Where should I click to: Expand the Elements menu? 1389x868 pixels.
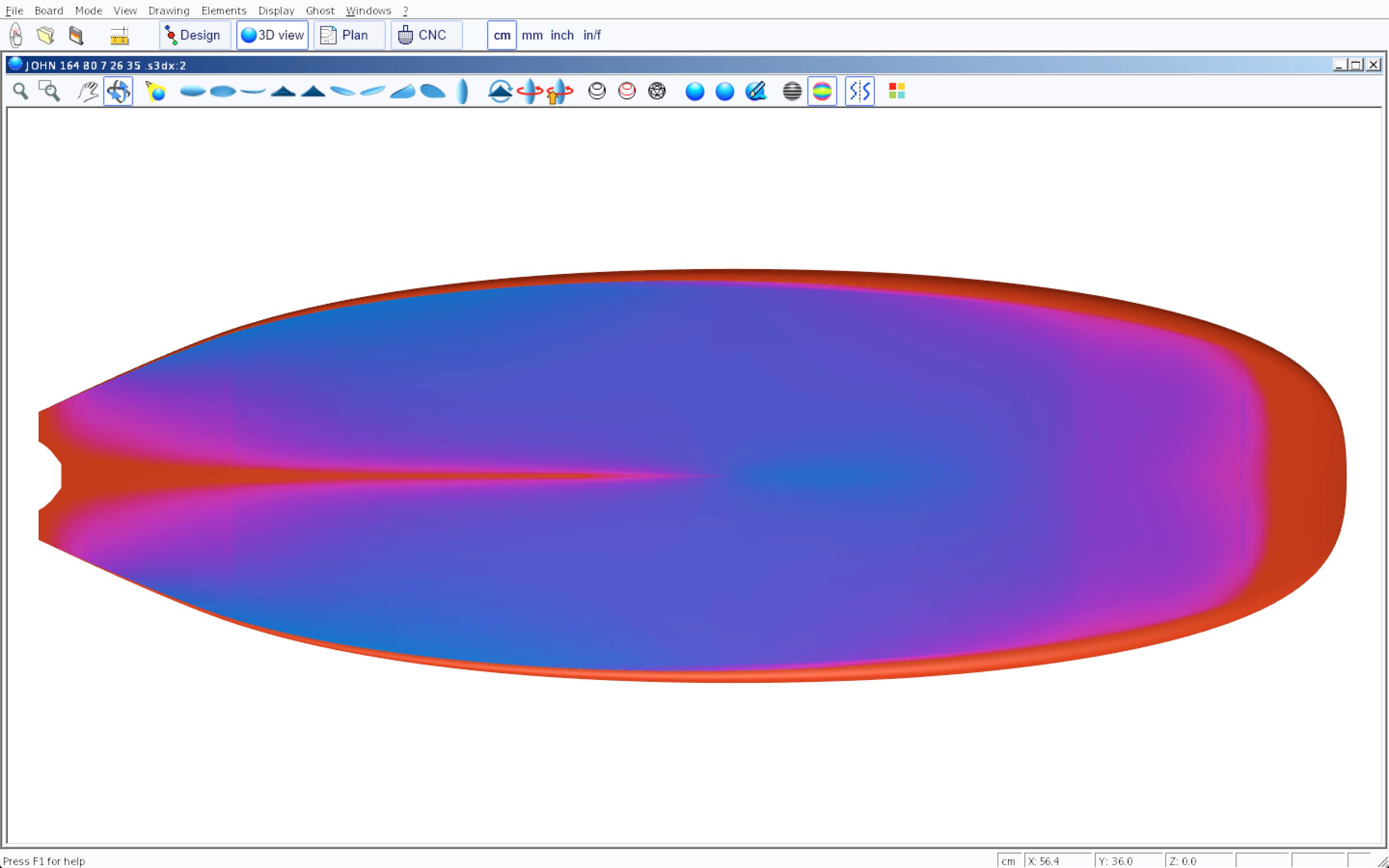tap(224, 10)
